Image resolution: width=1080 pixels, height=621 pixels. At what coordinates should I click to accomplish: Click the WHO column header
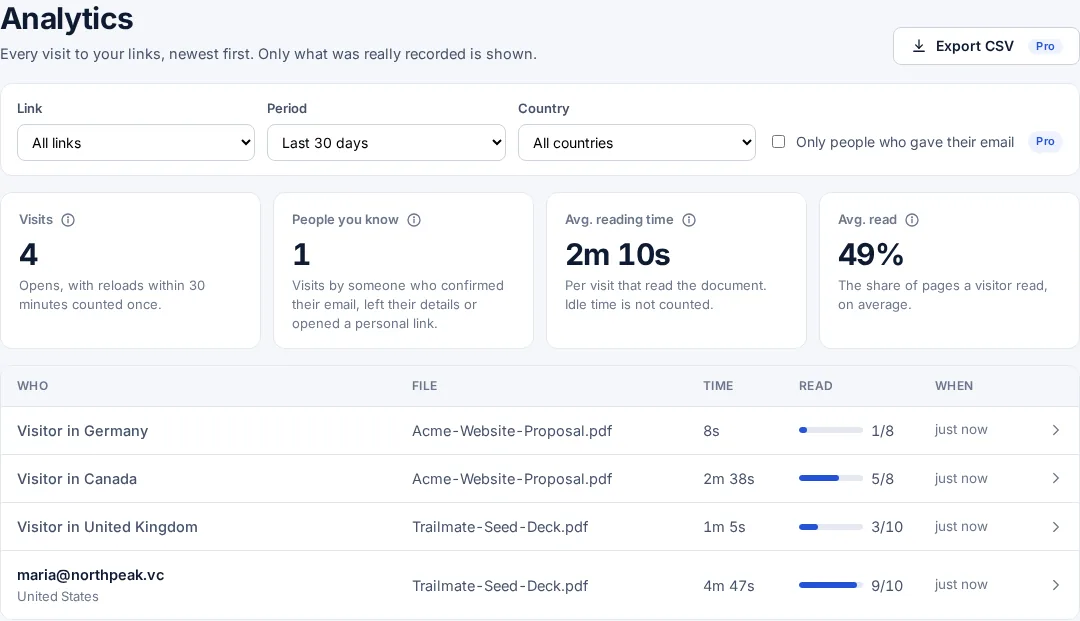(32, 386)
